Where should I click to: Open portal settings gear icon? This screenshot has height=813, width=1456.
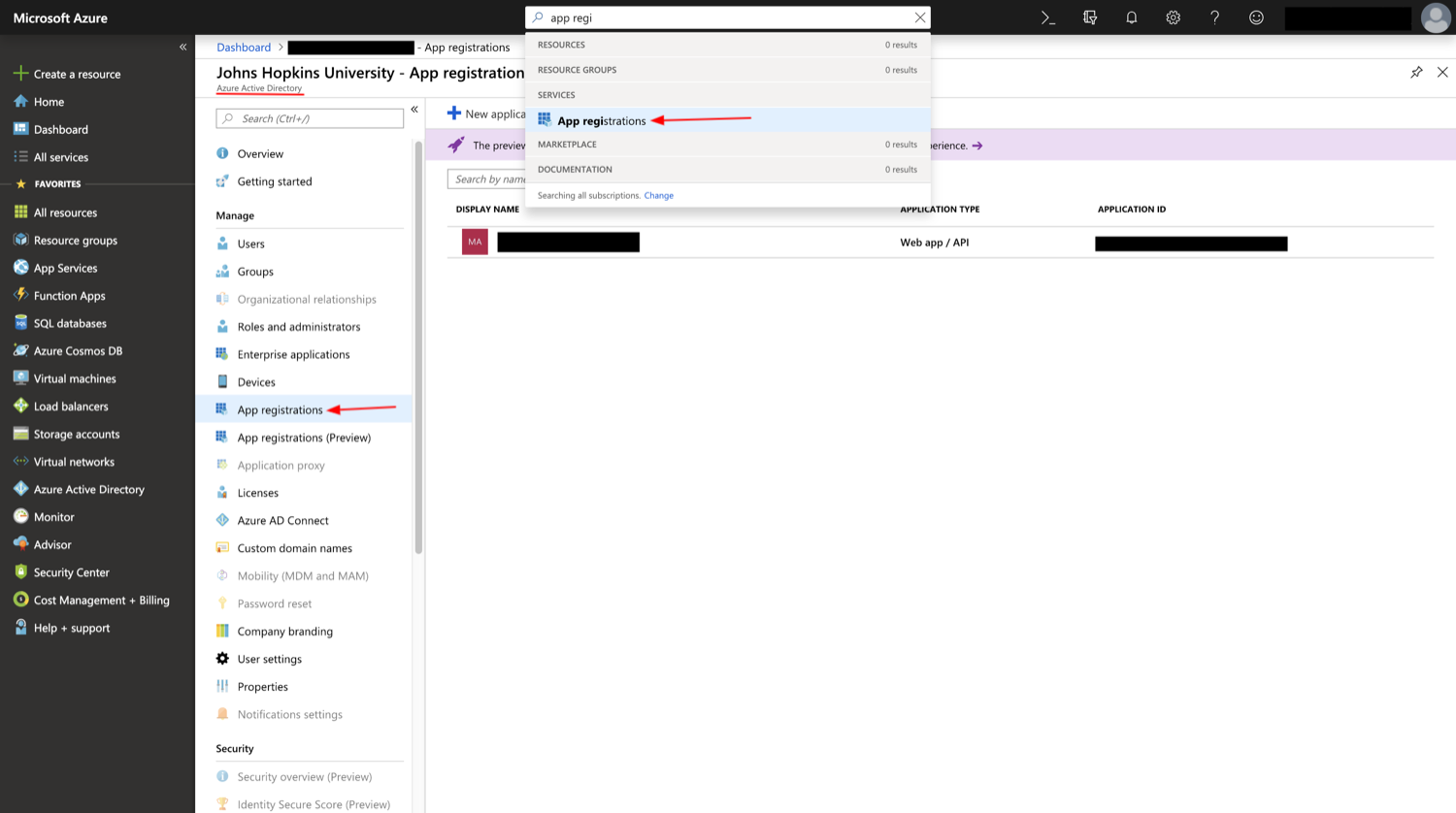coord(1174,17)
